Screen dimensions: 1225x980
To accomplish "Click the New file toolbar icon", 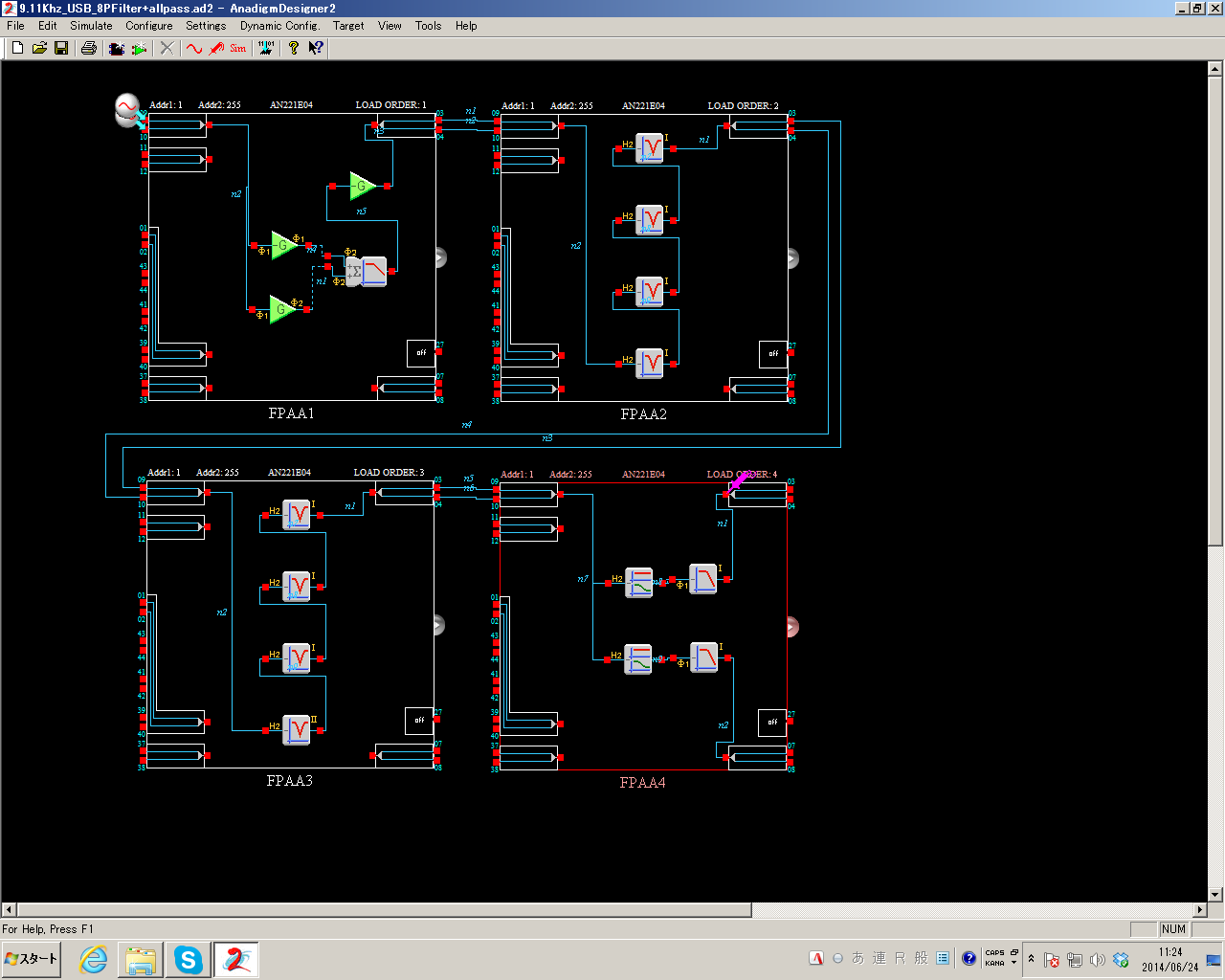I will [x=17, y=48].
